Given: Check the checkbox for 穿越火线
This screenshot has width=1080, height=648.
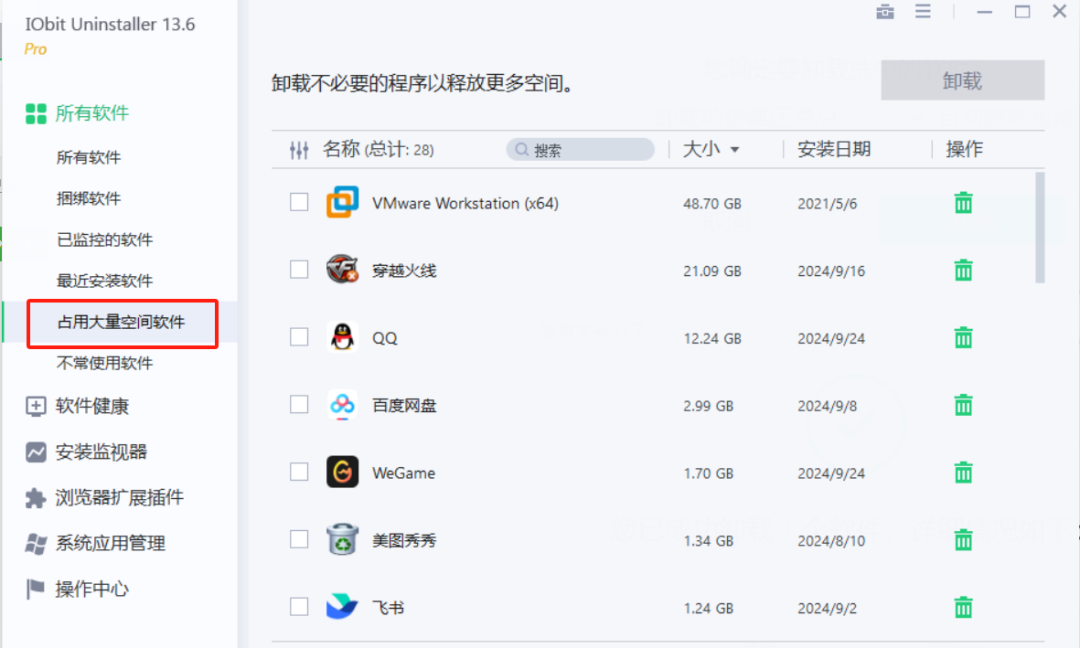Looking at the screenshot, I should pos(298,270).
